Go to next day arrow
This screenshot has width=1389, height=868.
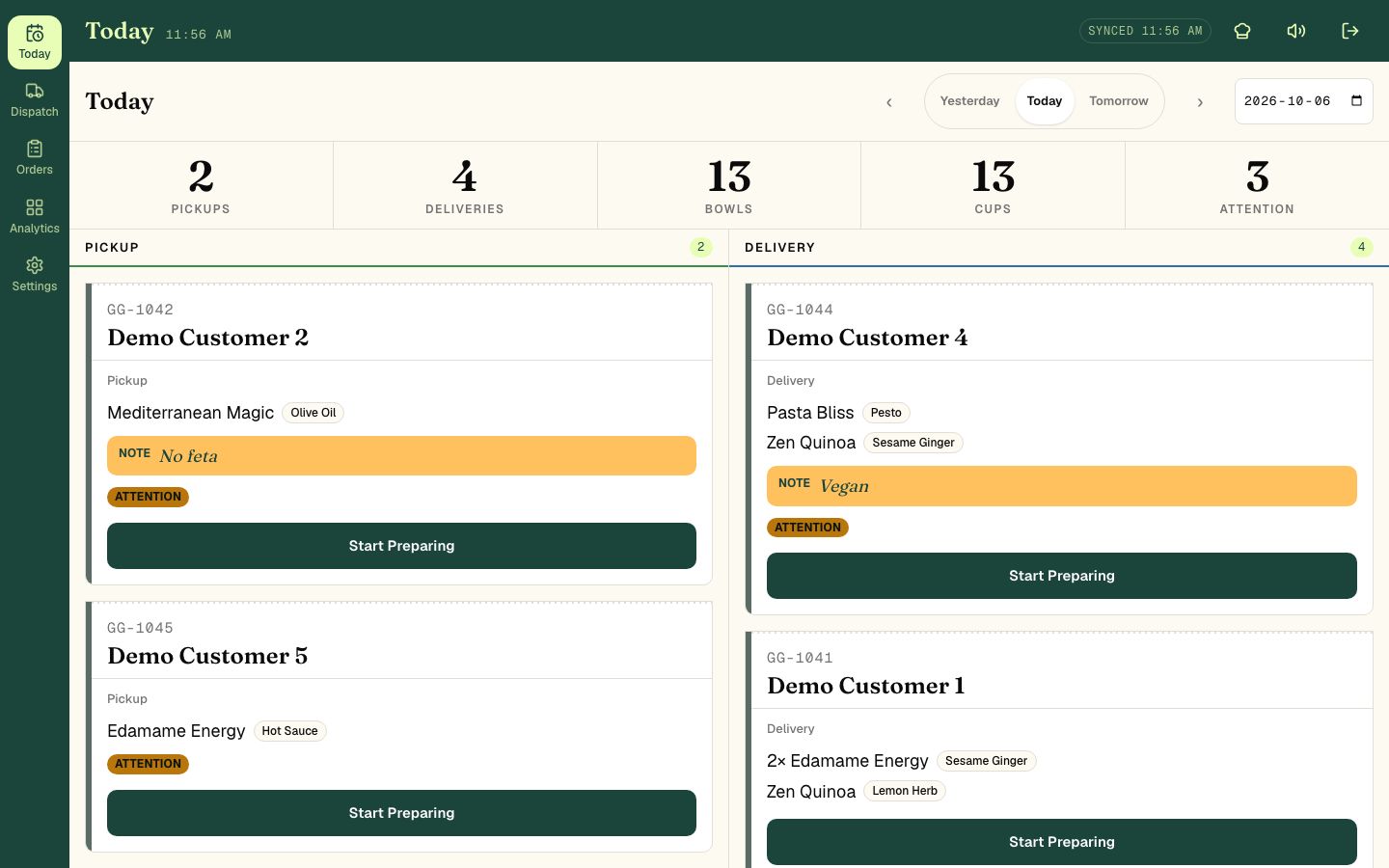[x=1200, y=101]
